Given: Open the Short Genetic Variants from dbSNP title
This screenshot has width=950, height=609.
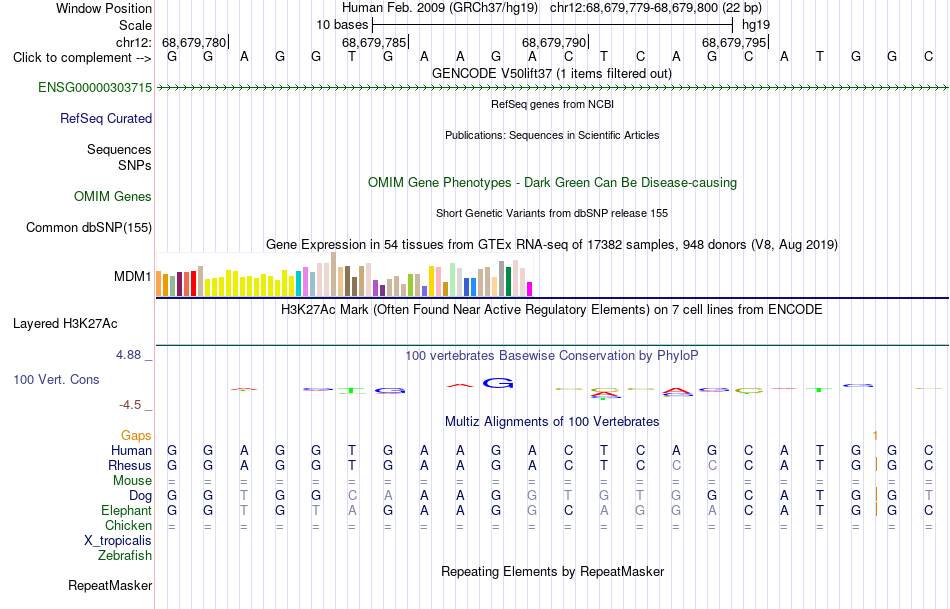Looking at the screenshot, I should (x=552, y=213).
